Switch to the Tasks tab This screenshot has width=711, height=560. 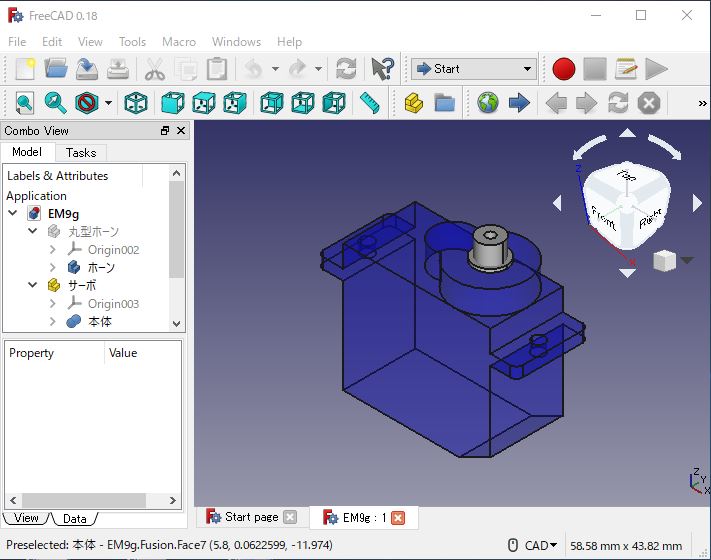pos(81,152)
